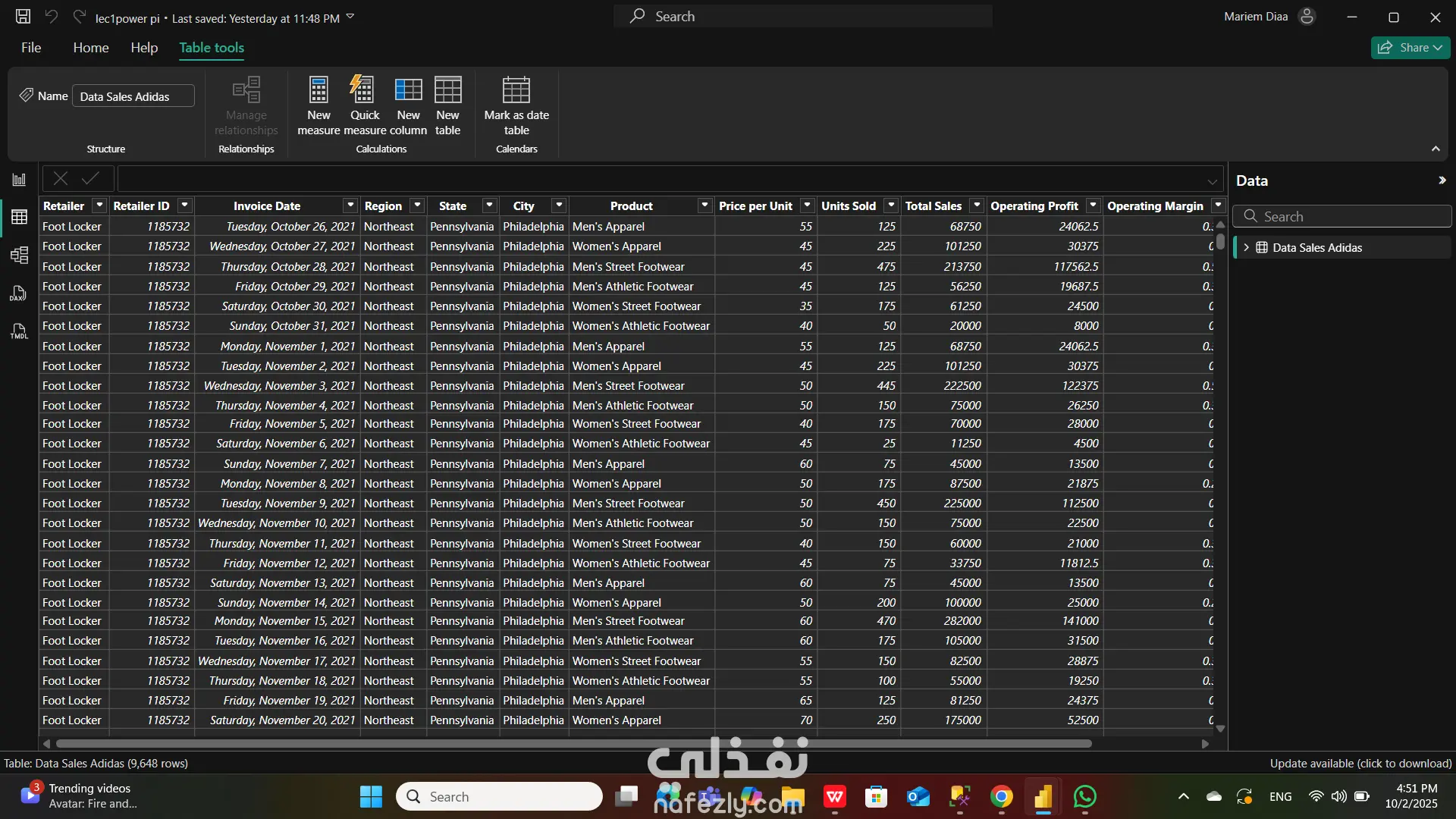
Task: Open the File menu
Action: pyautogui.click(x=31, y=48)
